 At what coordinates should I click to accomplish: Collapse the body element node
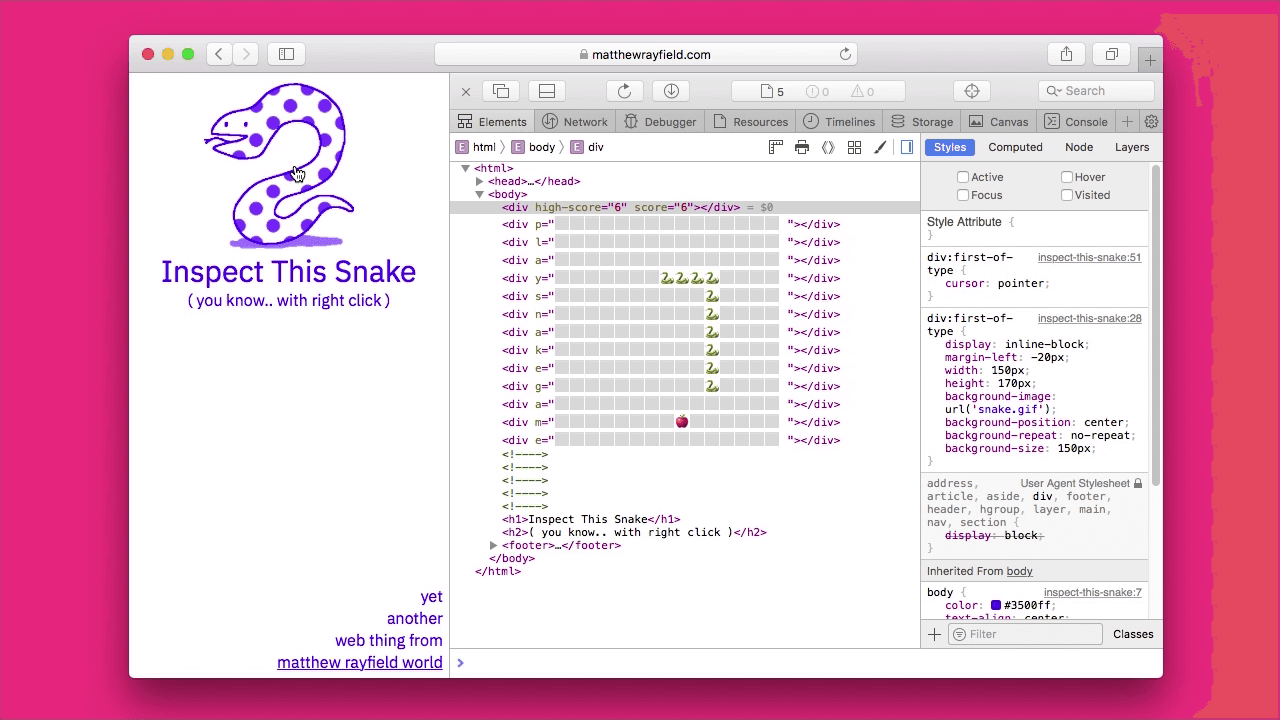tap(480, 195)
